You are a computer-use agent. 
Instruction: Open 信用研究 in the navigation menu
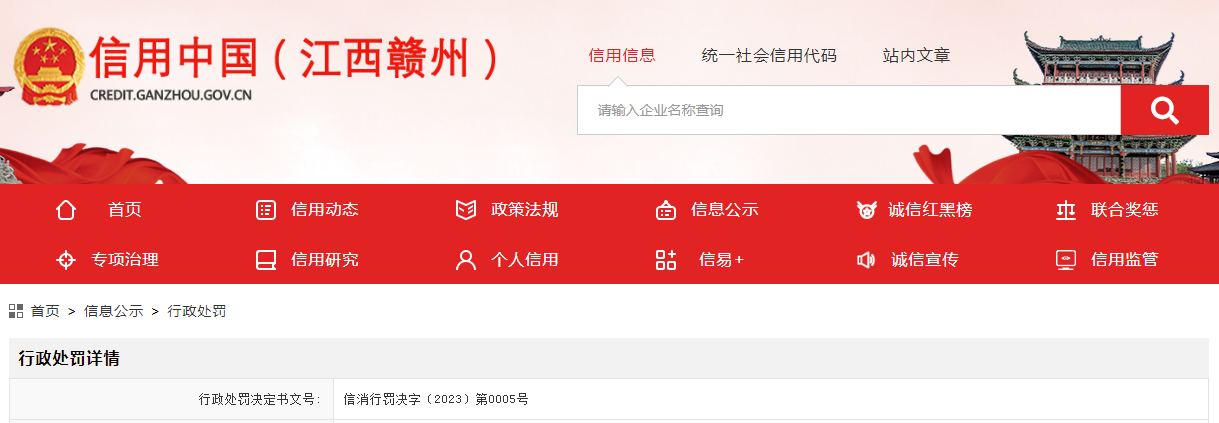pos(325,260)
